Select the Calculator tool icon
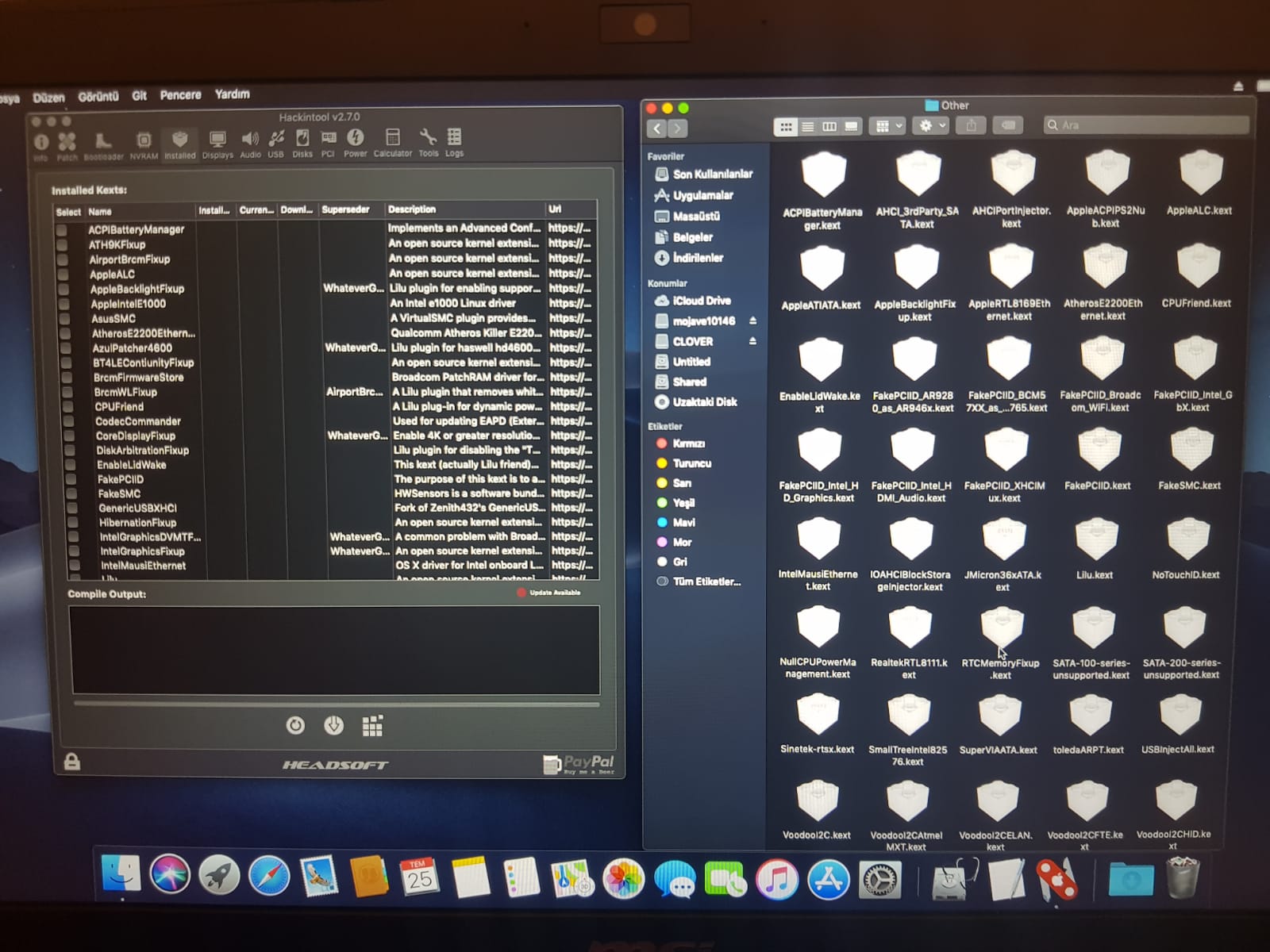Screen dimensions: 1270x952 (x=392, y=142)
